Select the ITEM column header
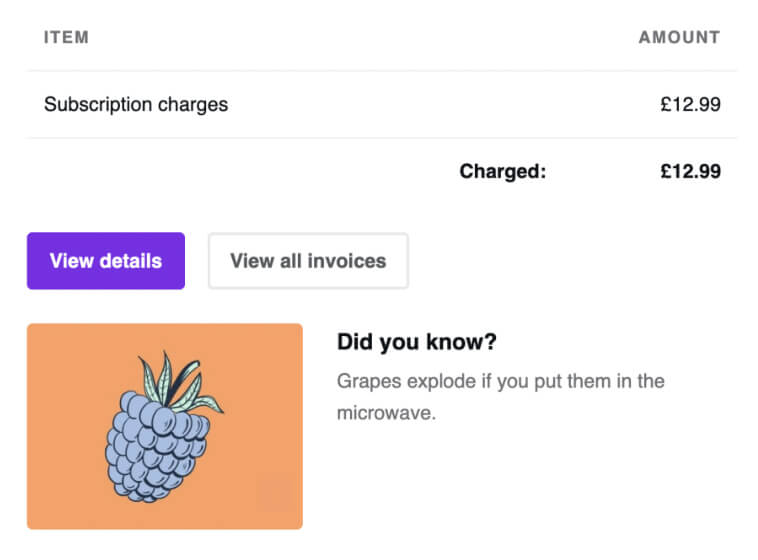The height and width of the screenshot is (560, 758). pos(66,38)
